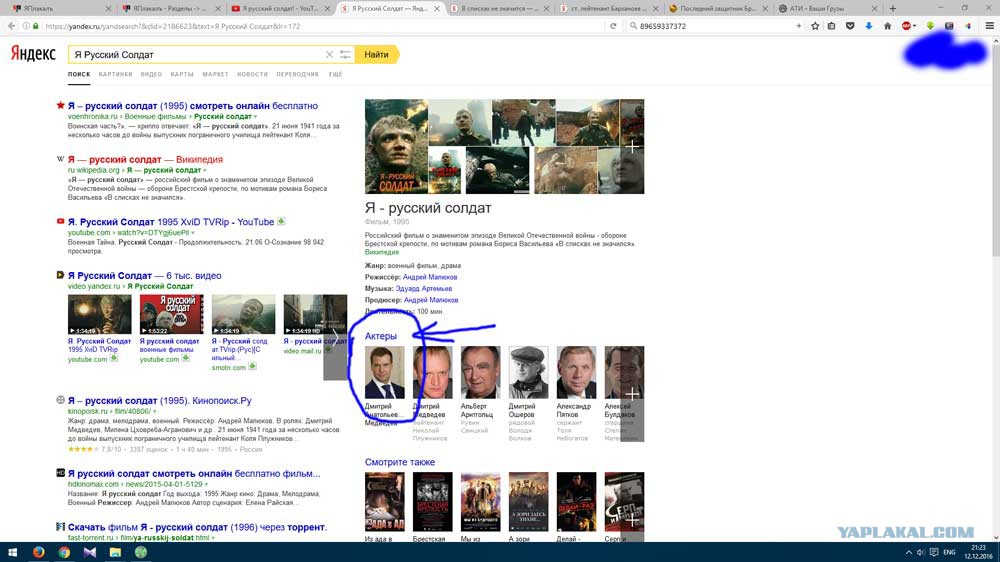1000x562 pixels.
Task: Click the Найти search button
Action: coord(376,55)
